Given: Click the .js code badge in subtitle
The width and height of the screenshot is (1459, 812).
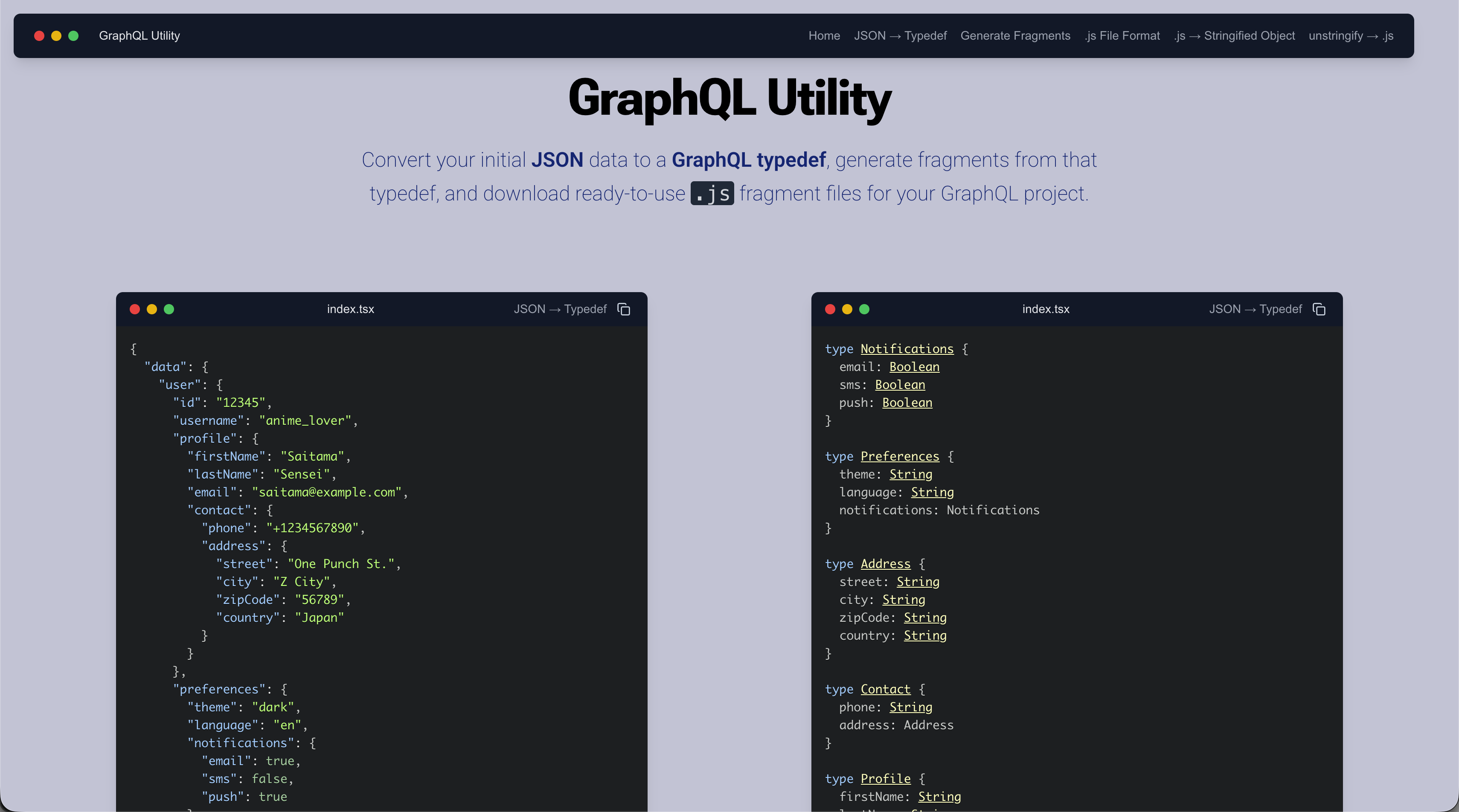Looking at the screenshot, I should point(712,194).
